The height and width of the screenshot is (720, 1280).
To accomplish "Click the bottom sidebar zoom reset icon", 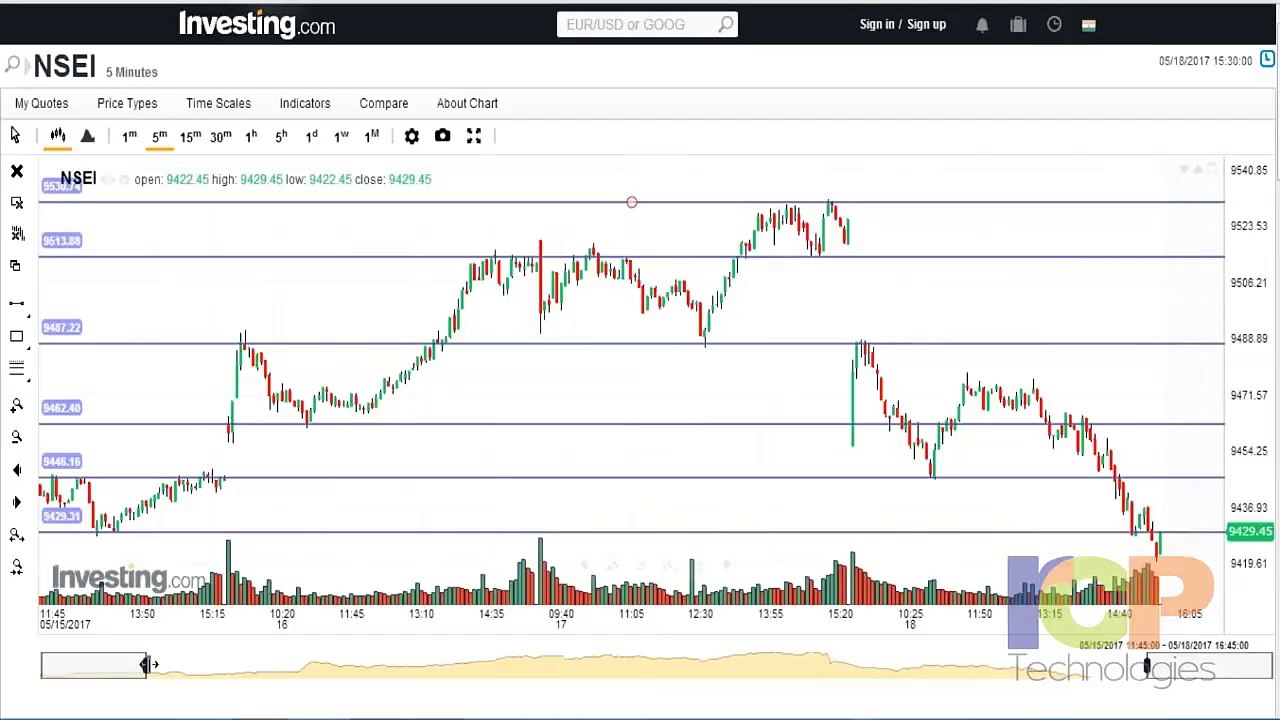I will click(17, 568).
